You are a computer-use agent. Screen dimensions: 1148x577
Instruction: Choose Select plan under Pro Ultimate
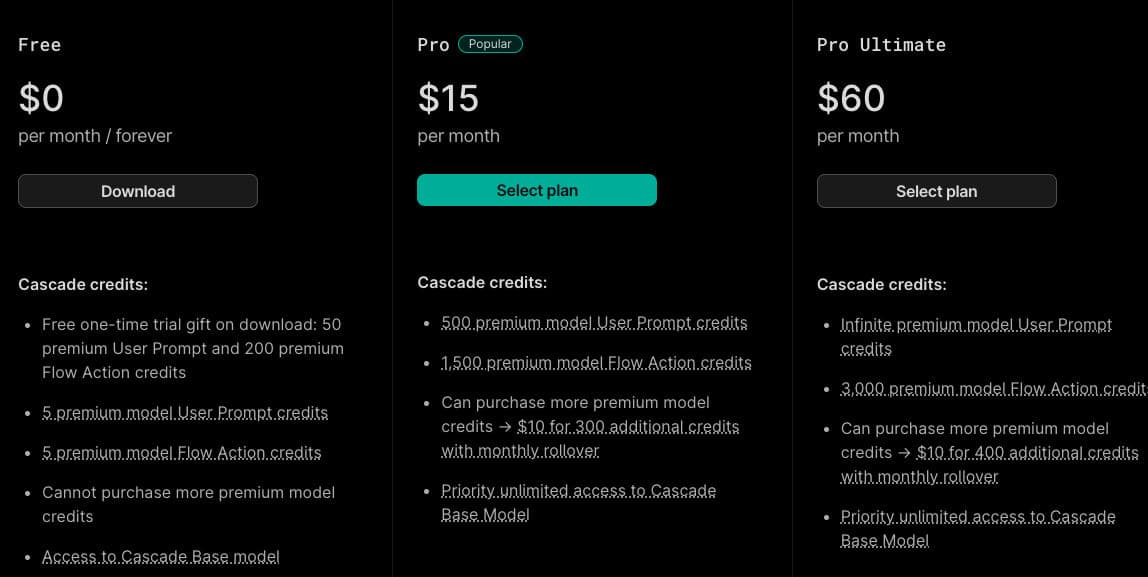pyautogui.click(x=936, y=191)
